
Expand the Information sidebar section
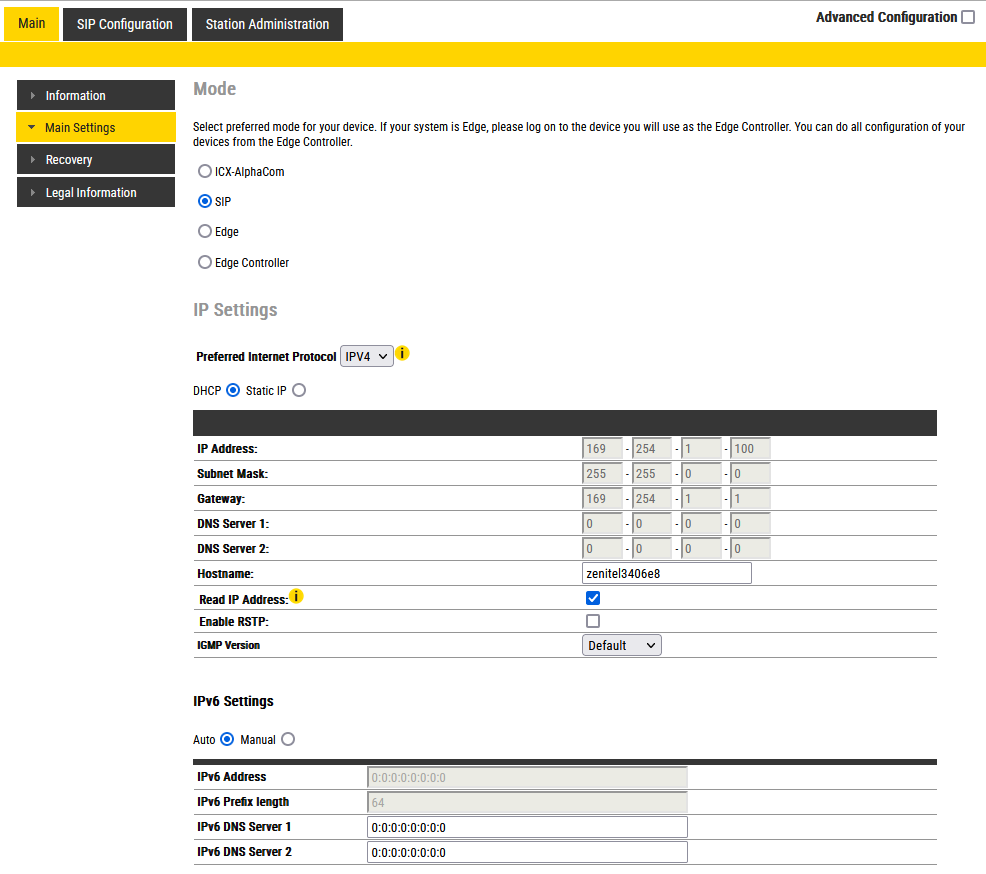pos(96,96)
